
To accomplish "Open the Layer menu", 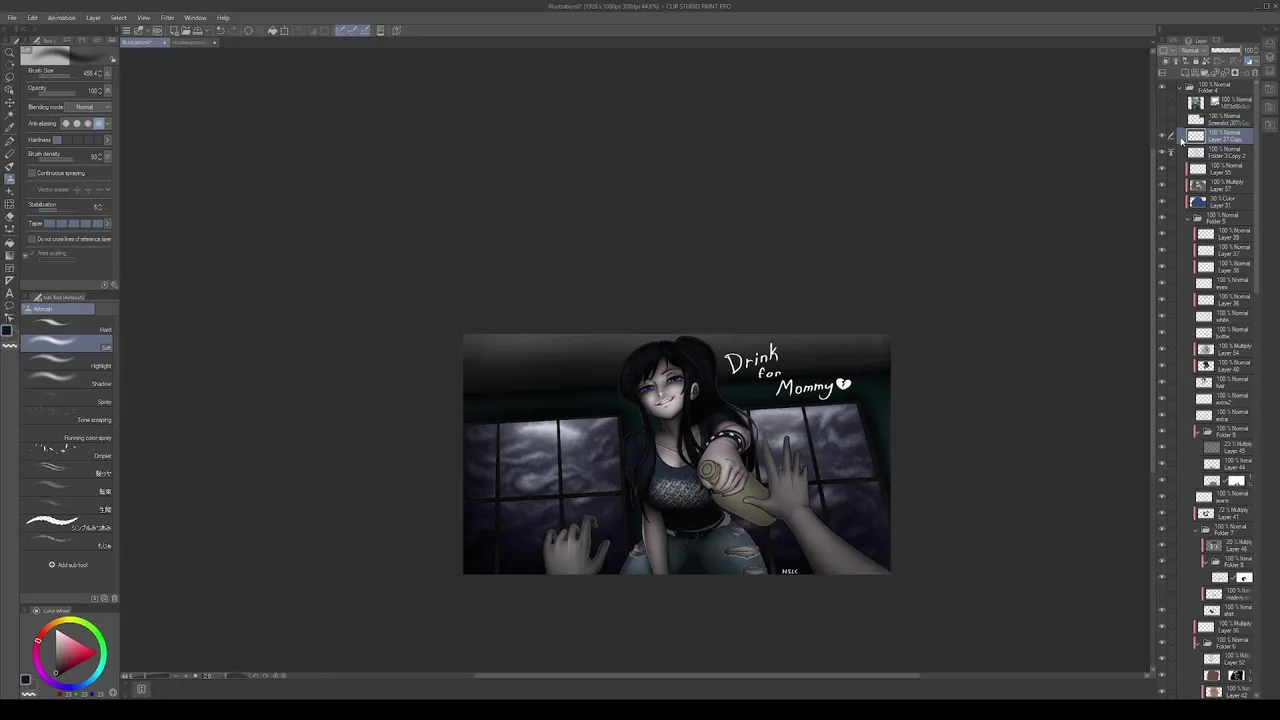I will point(93,17).
